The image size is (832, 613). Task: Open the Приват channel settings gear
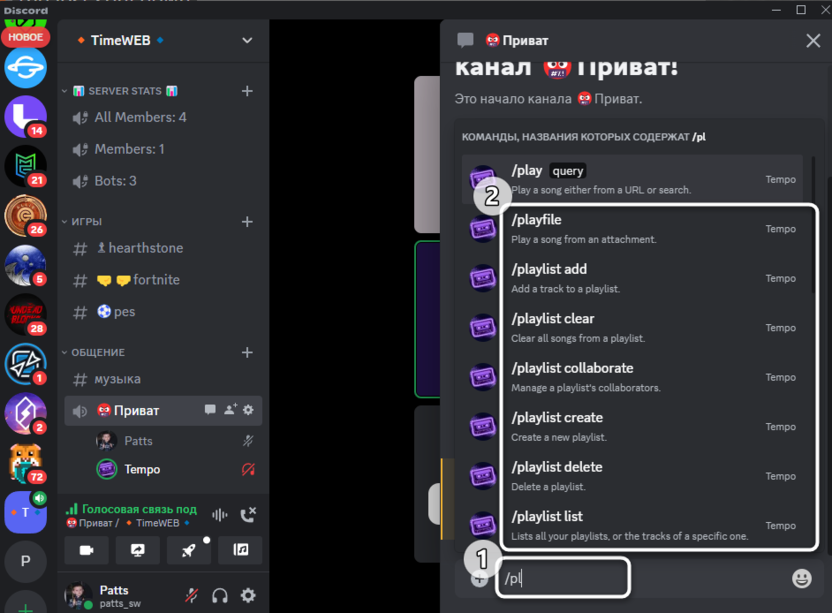click(248, 410)
